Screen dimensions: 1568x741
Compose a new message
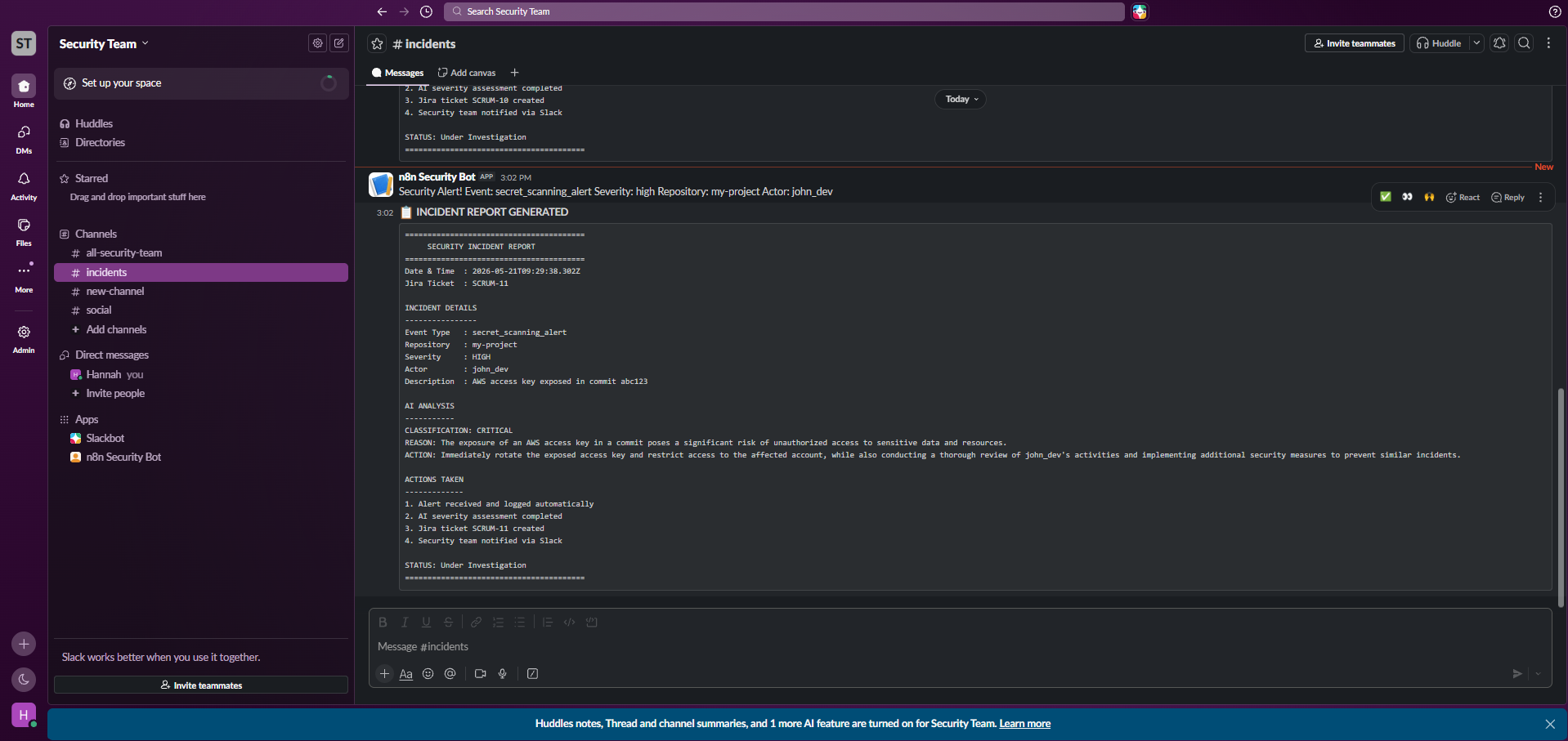tap(339, 43)
